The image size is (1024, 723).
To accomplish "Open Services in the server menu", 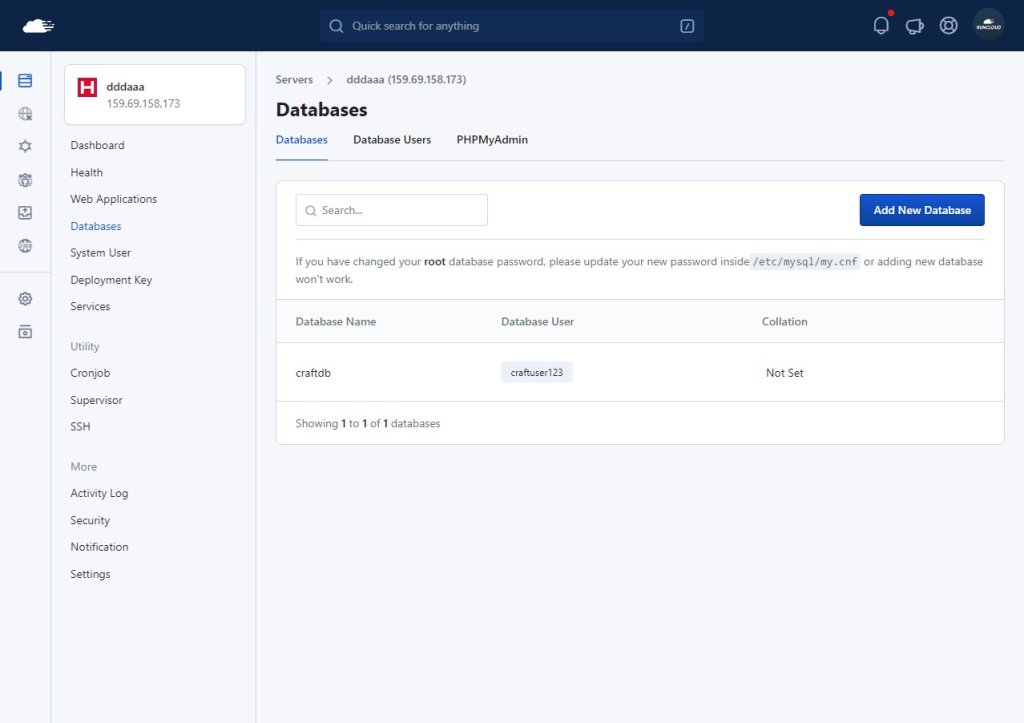I will click(x=90, y=306).
